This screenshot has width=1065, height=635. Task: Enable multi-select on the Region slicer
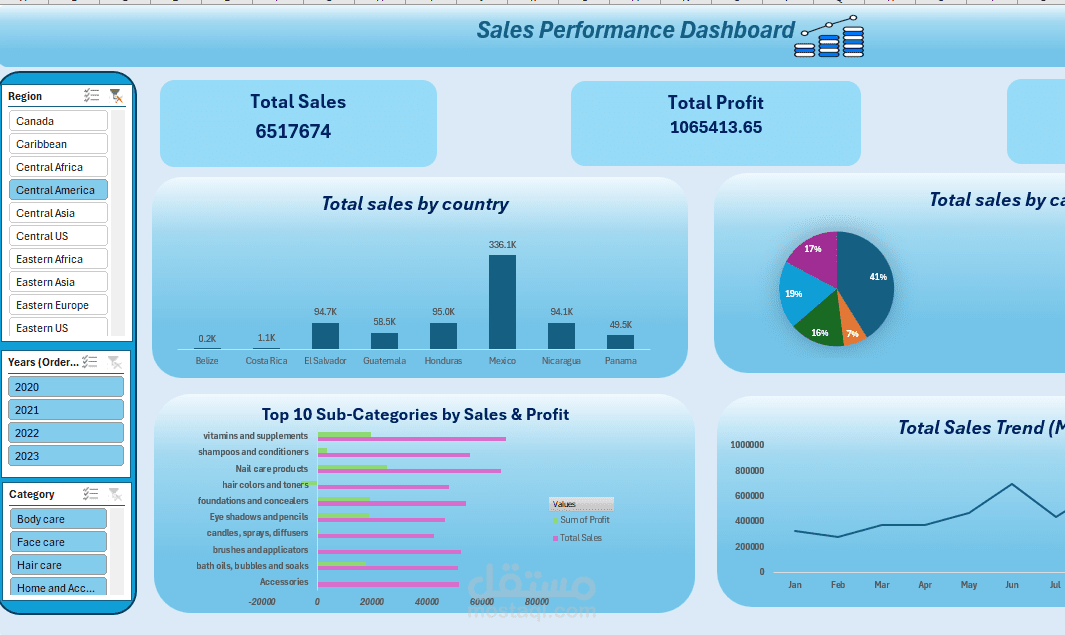tap(91, 95)
